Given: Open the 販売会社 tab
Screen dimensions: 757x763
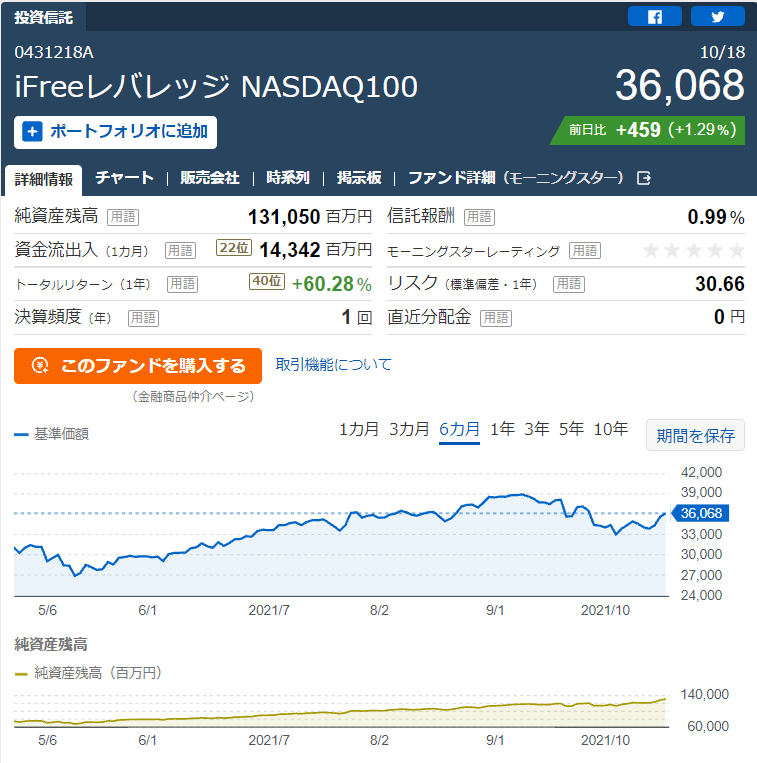Looking at the screenshot, I should point(210,178).
